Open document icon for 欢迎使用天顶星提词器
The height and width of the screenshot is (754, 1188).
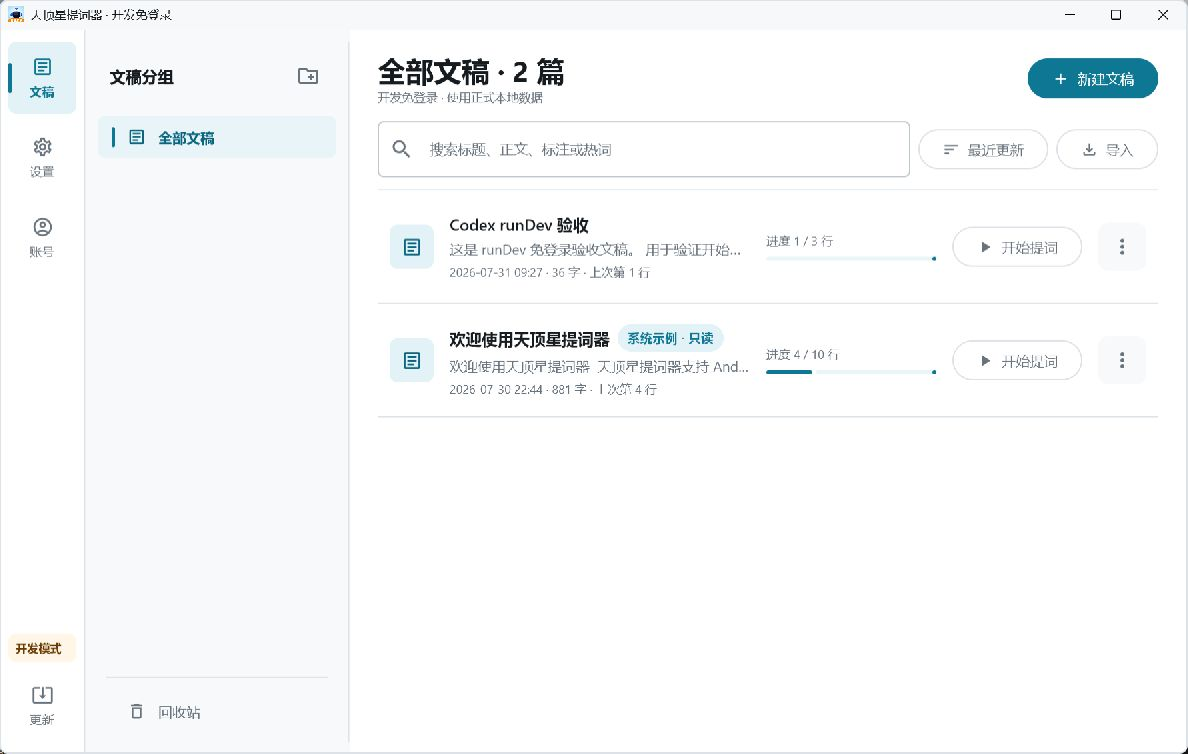(x=411, y=360)
